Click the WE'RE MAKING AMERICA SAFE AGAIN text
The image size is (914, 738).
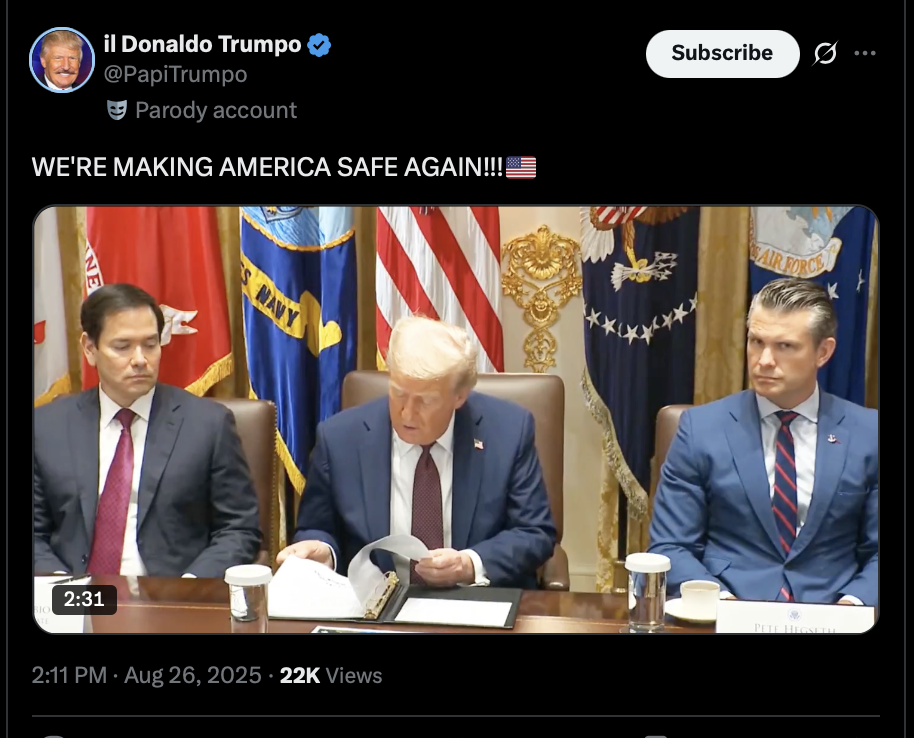[268, 167]
